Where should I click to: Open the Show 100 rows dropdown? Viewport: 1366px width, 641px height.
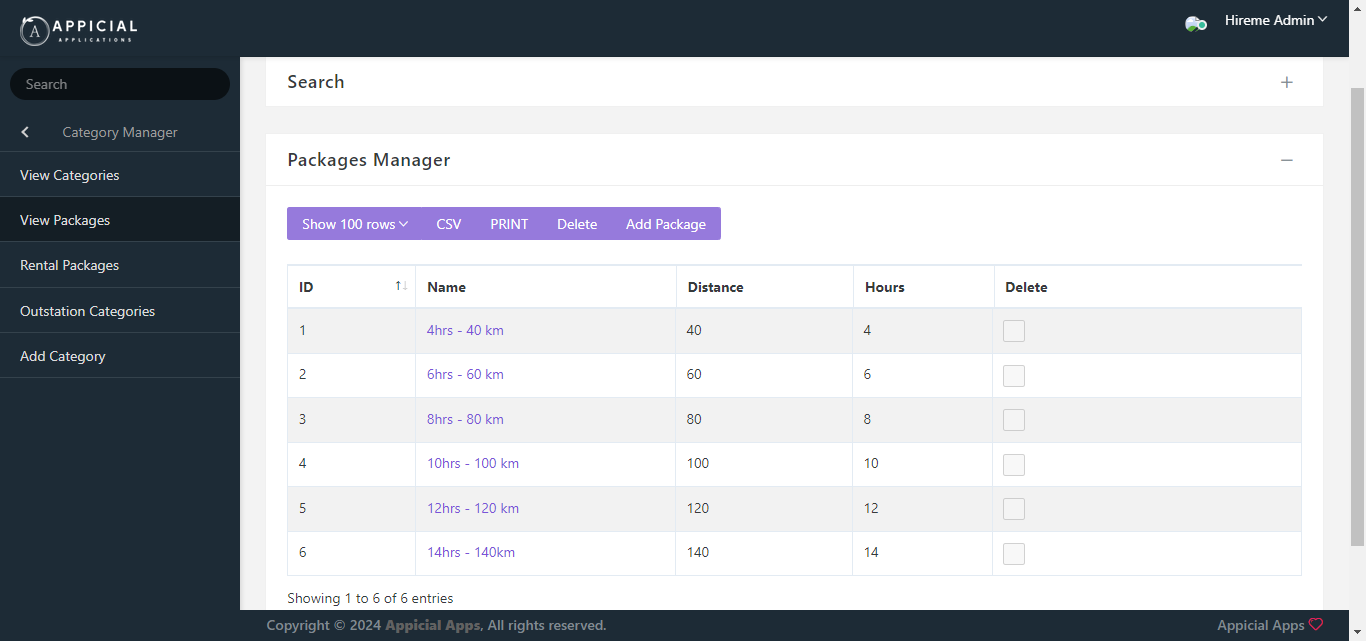point(355,224)
